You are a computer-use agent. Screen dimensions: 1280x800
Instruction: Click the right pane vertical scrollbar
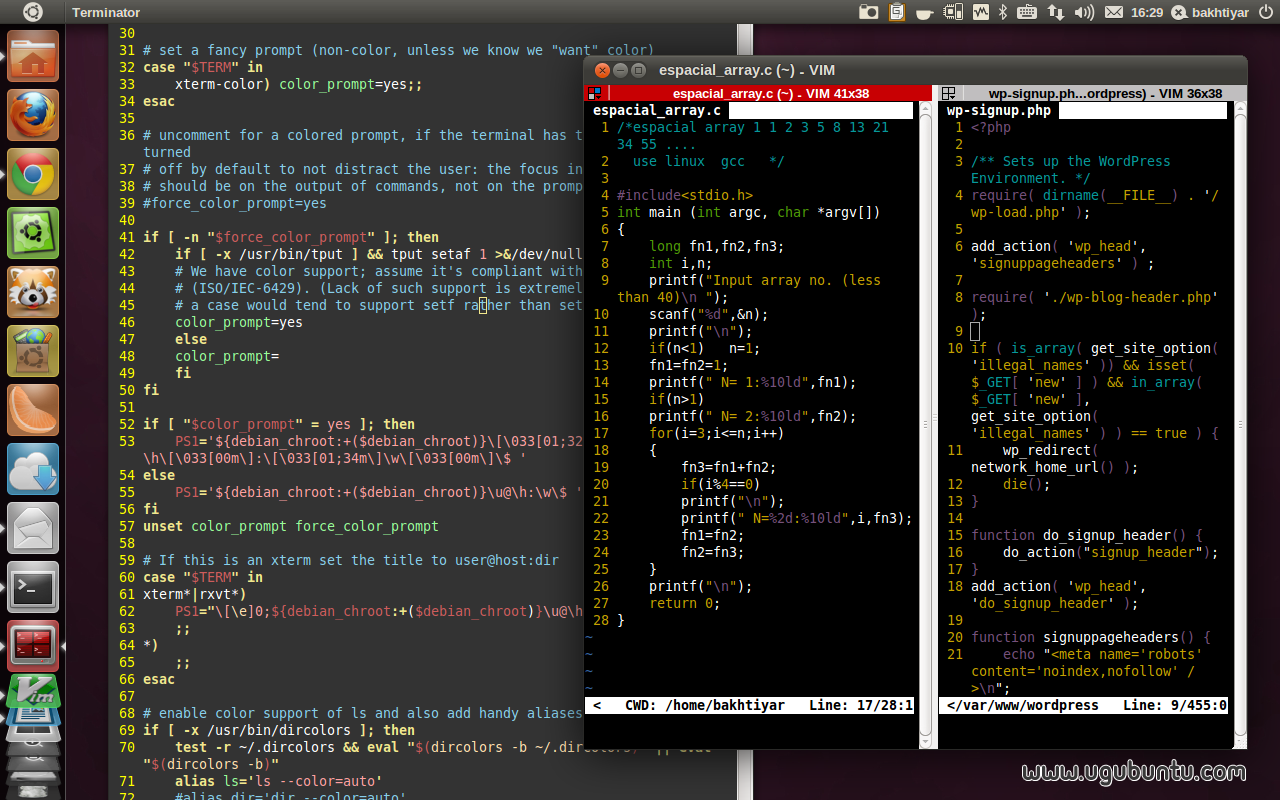[1240, 424]
